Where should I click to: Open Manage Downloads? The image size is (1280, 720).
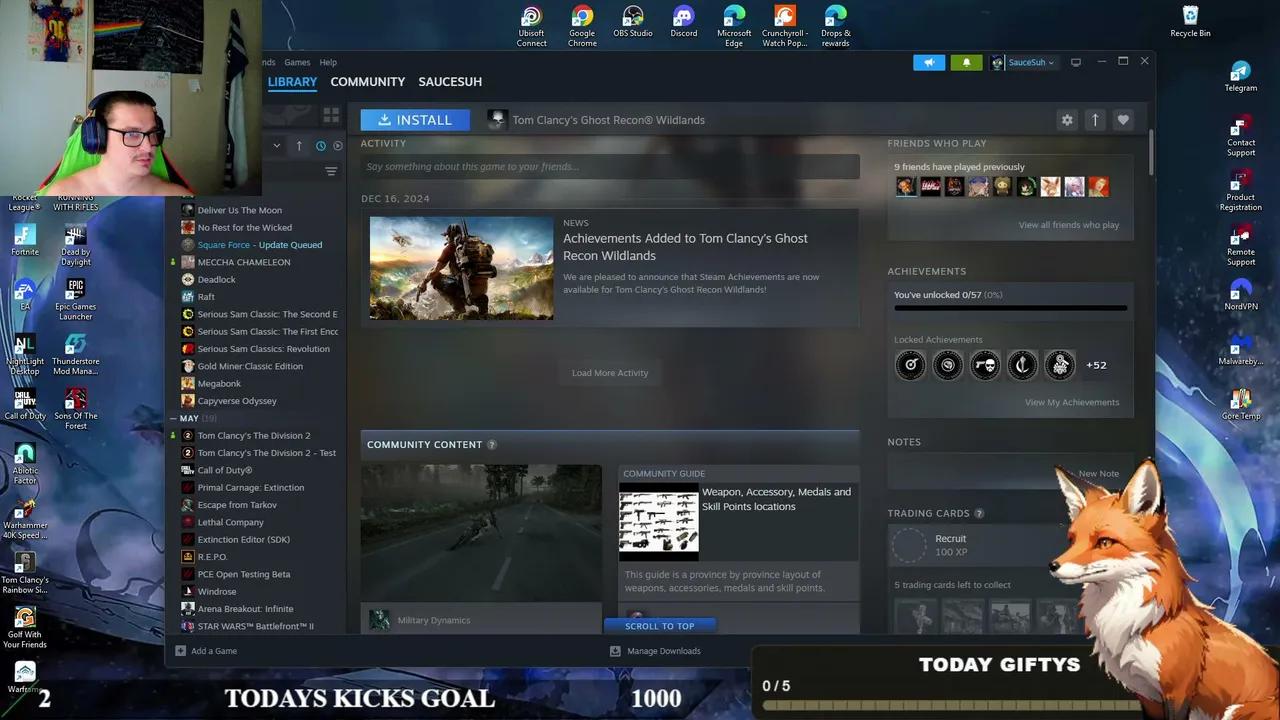pos(655,651)
